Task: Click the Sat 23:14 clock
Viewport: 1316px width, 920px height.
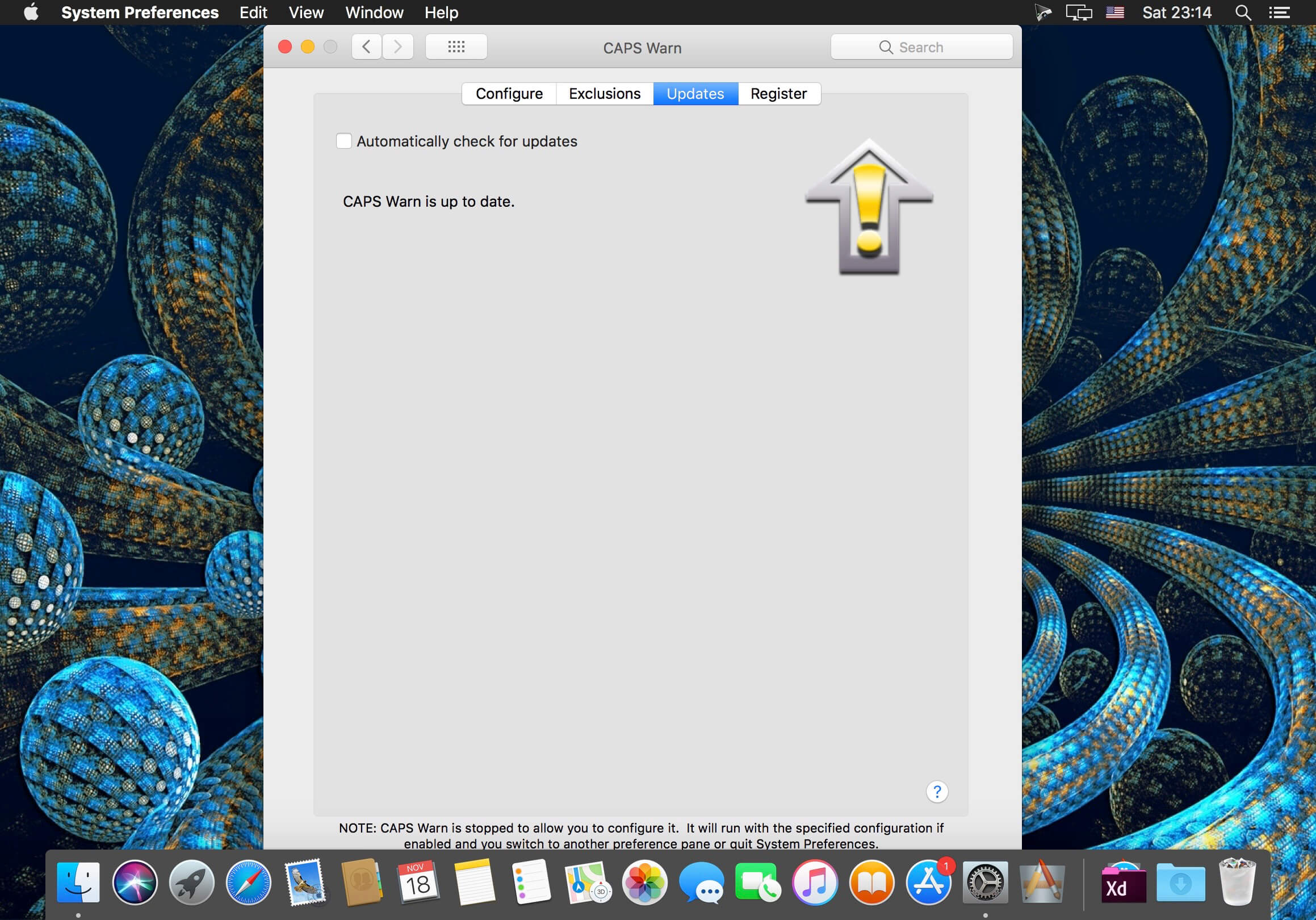Action: point(1177,12)
